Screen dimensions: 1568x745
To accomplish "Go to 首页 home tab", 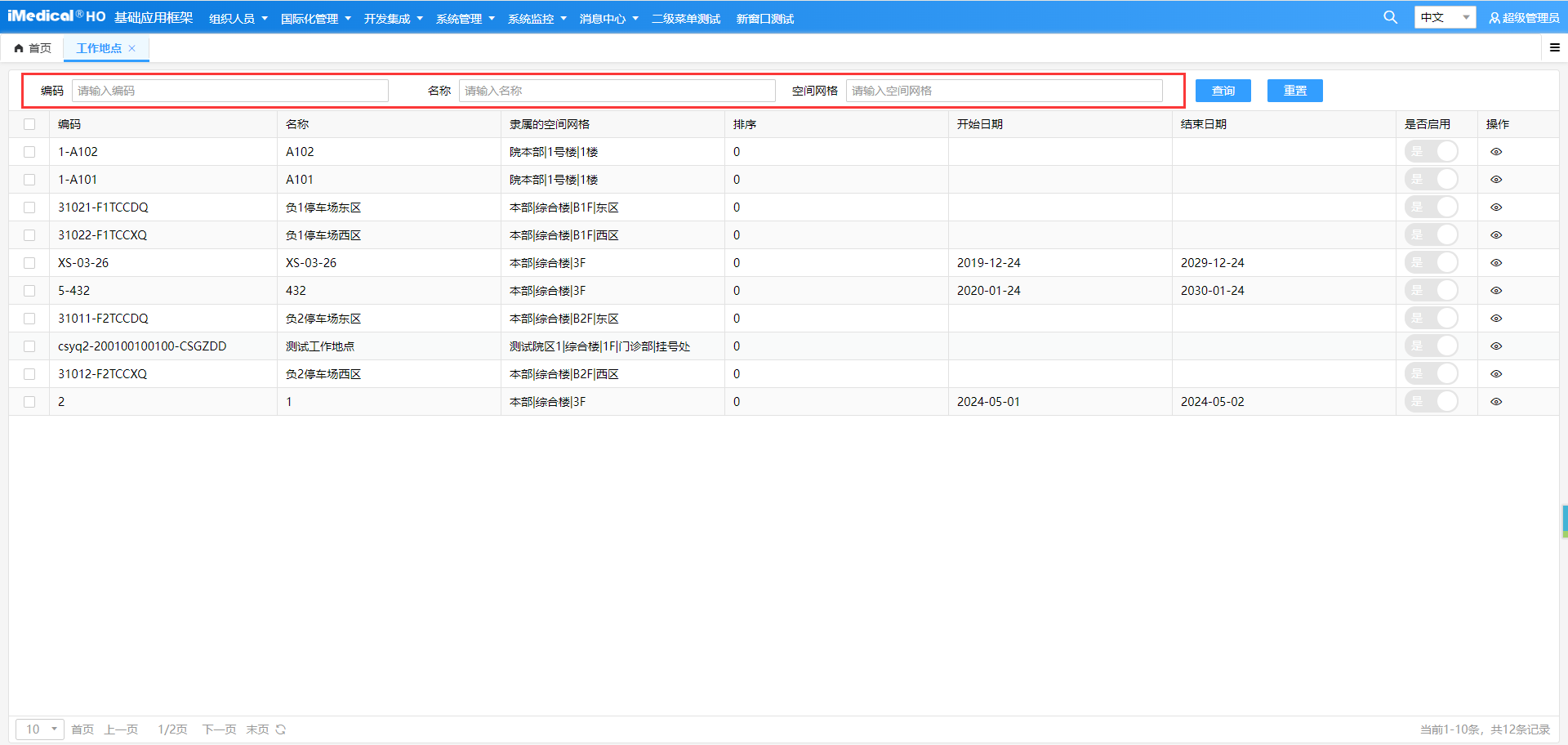I will point(33,48).
